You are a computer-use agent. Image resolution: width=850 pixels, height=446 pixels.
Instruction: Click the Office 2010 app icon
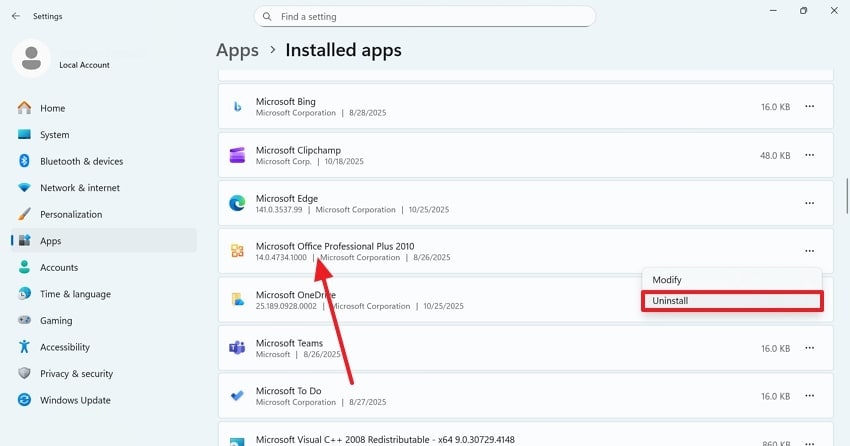click(237, 251)
